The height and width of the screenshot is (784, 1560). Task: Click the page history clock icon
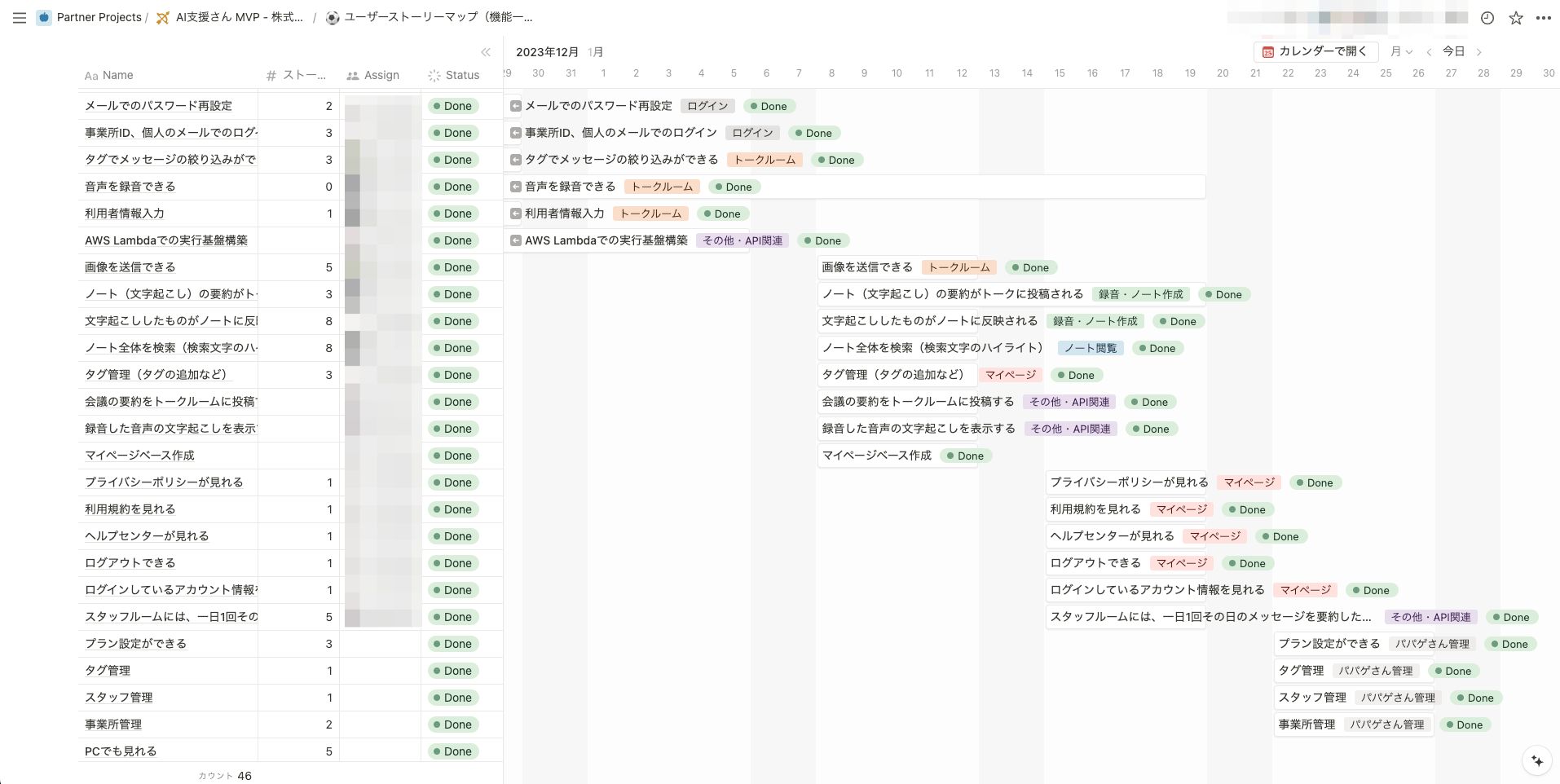(1487, 18)
